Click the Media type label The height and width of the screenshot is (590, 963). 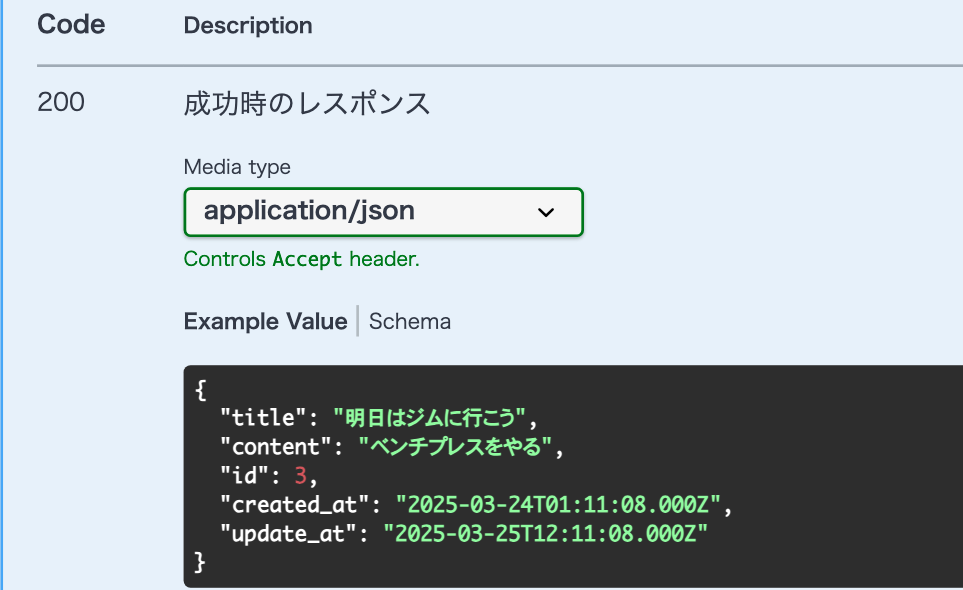coord(237,167)
